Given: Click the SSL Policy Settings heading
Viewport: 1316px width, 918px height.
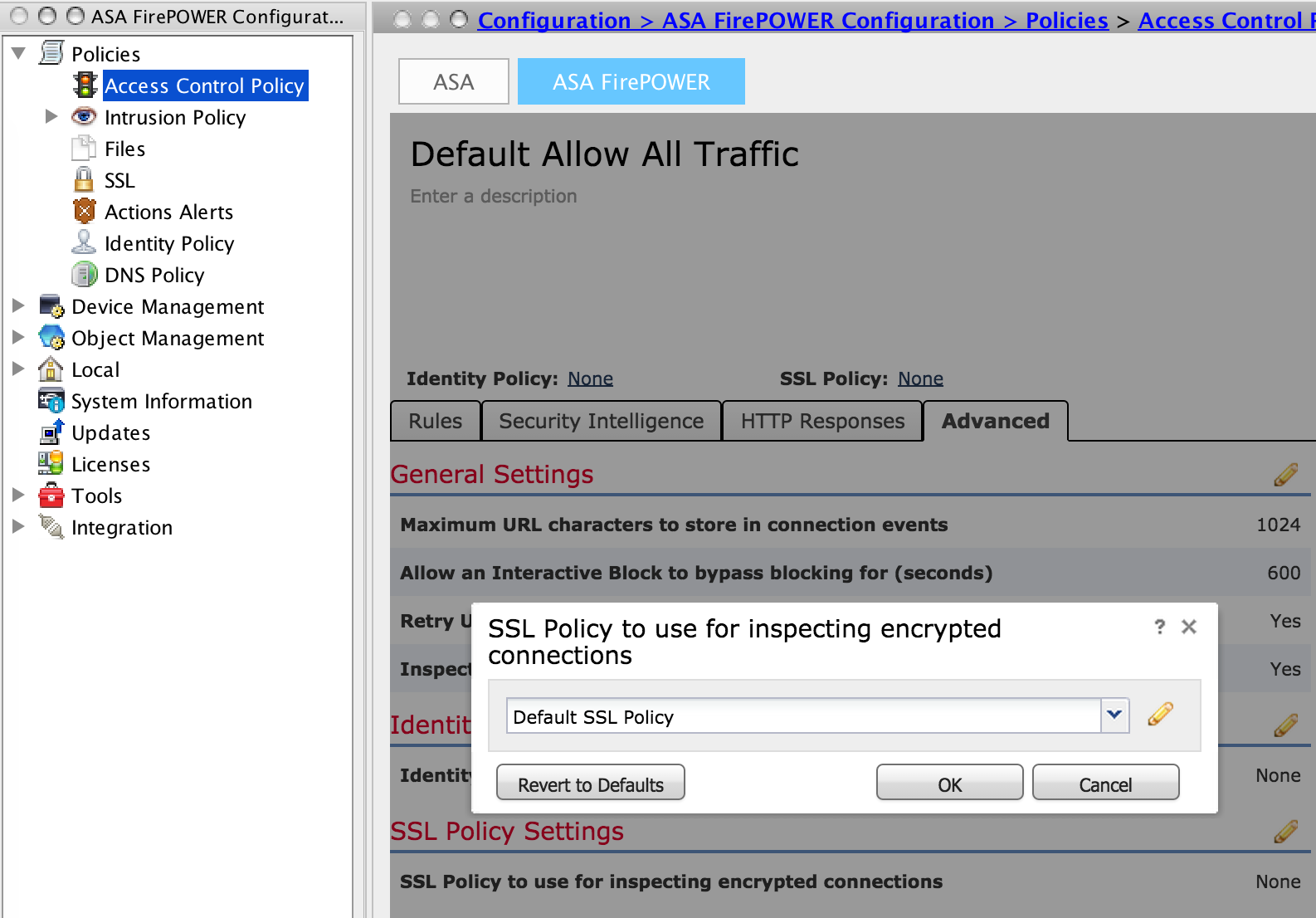Looking at the screenshot, I should coord(507,831).
